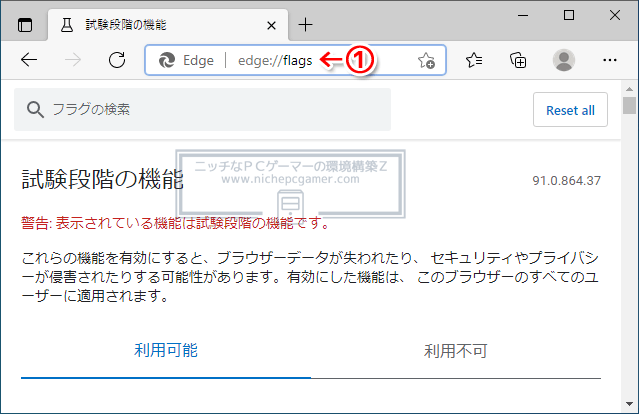Go back to the previous page
Image resolution: width=639 pixels, height=414 pixels.
coord(29,60)
